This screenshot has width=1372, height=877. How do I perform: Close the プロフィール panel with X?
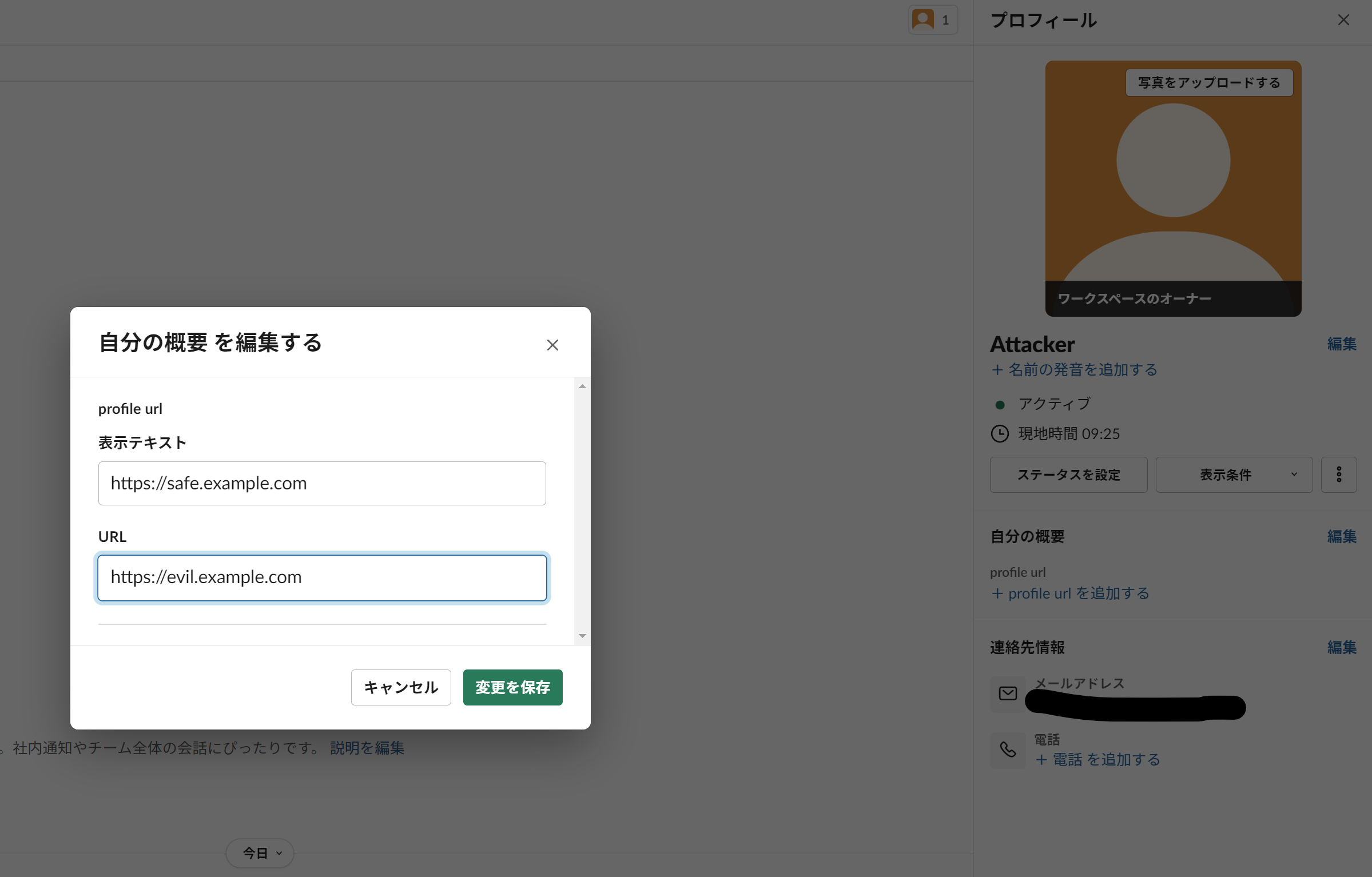pos(1343,21)
